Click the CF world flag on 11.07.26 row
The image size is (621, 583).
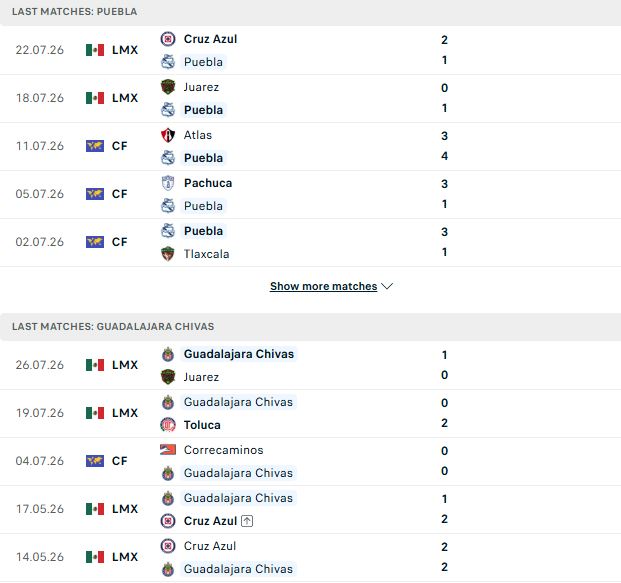point(95,146)
